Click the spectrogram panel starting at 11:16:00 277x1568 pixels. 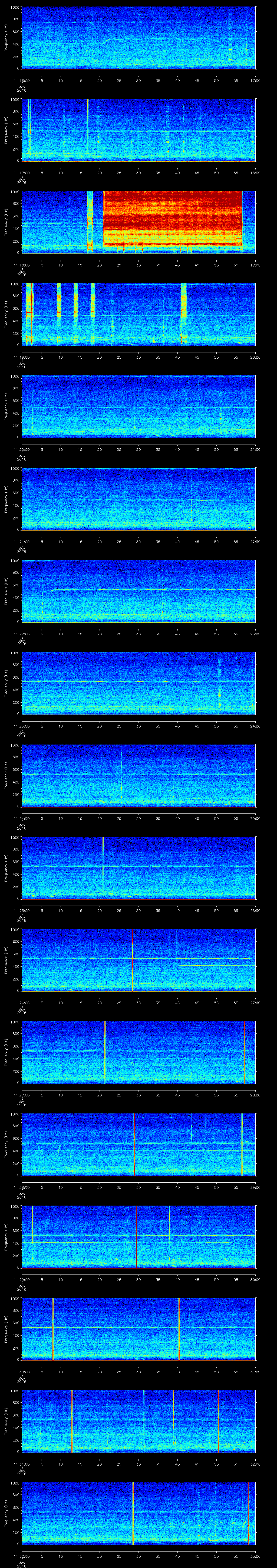[x=138, y=38]
